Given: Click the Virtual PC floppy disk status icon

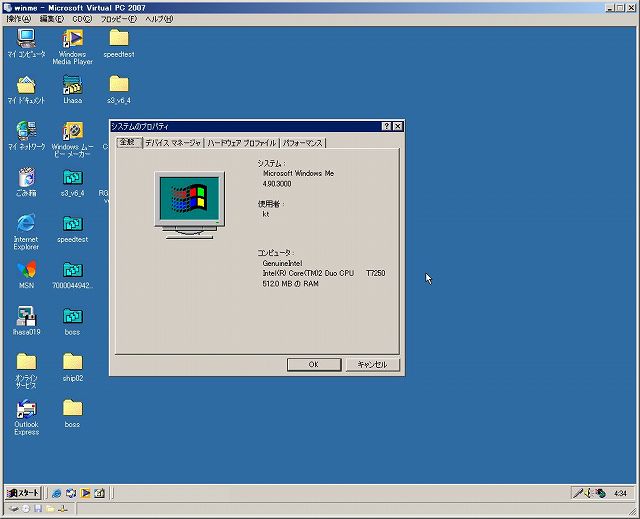Looking at the screenshot, I should (x=38, y=509).
